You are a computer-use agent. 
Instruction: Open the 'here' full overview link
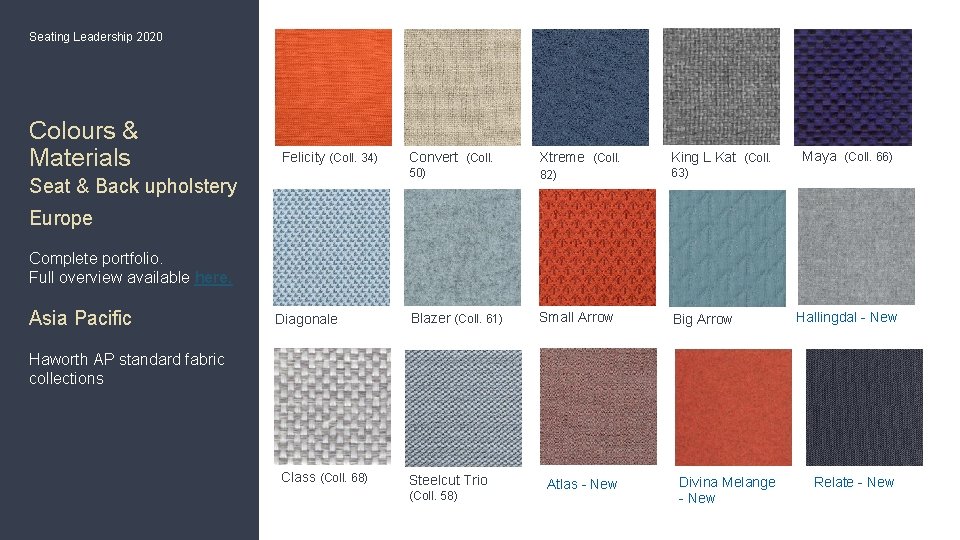click(x=213, y=278)
